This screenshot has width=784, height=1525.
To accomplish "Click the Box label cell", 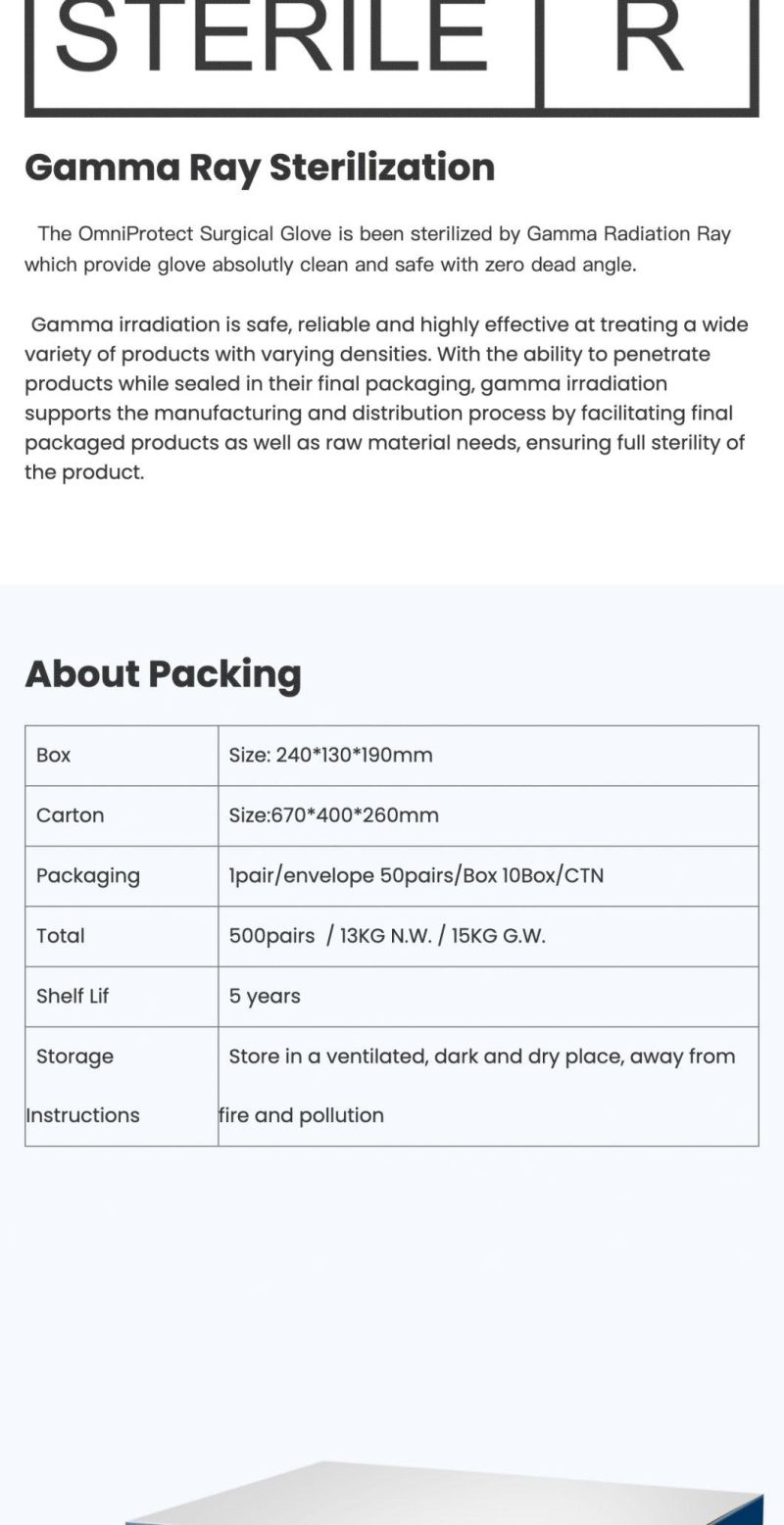I will click(x=122, y=756).
